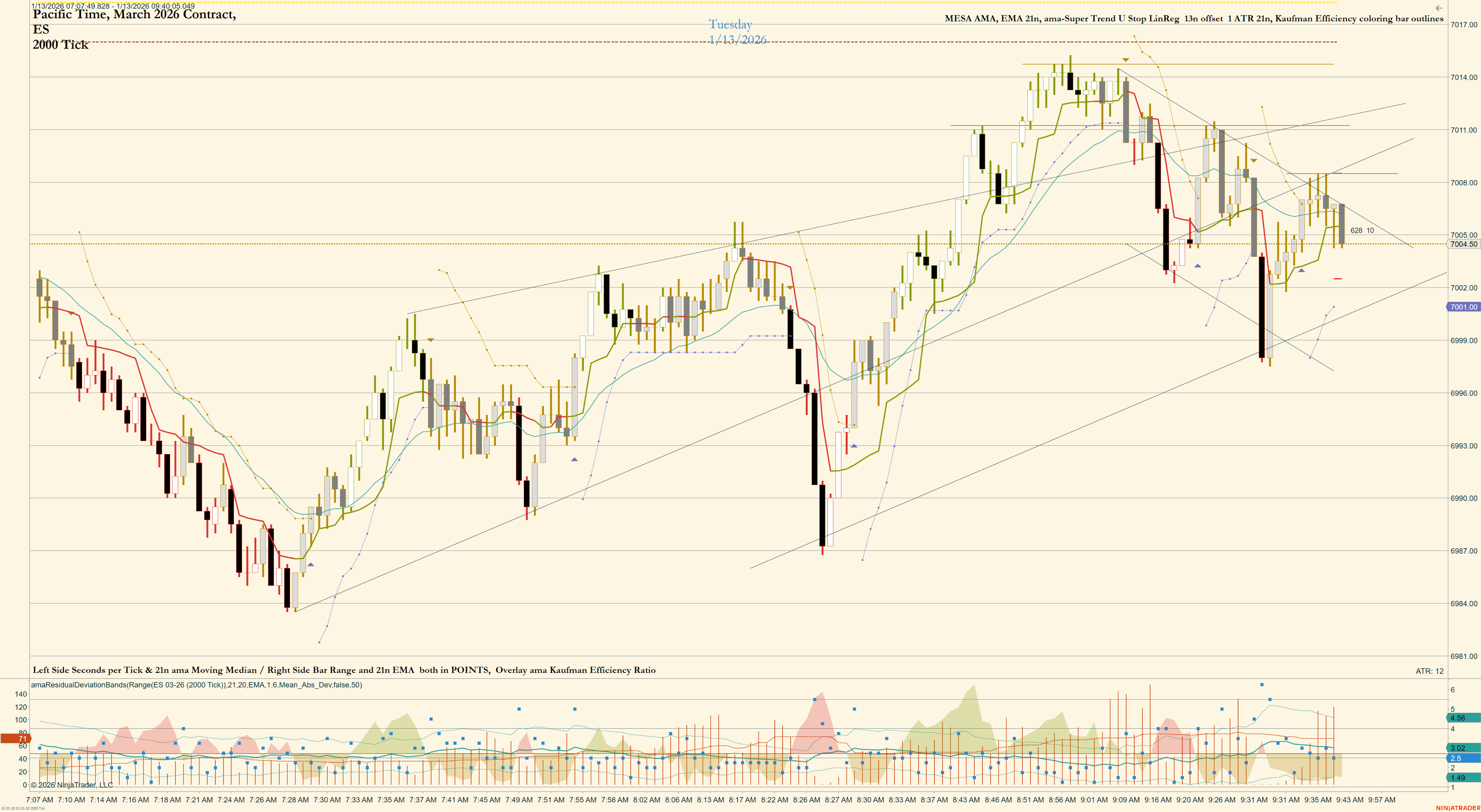Click the 7:07 AM time axis label
1481x812 pixels.
[40, 800]
